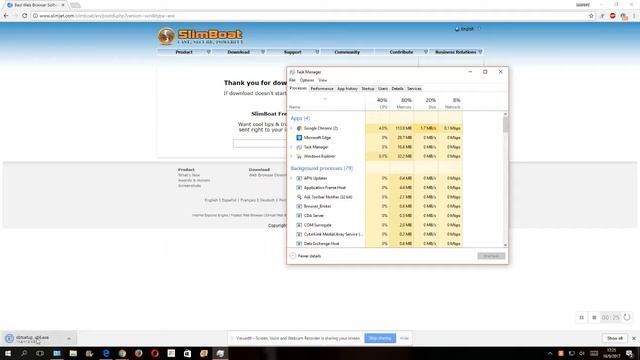Screen dimensions: 640x360
Task: Click the Task Manager End task button
Action: click(x=491, y=256)
